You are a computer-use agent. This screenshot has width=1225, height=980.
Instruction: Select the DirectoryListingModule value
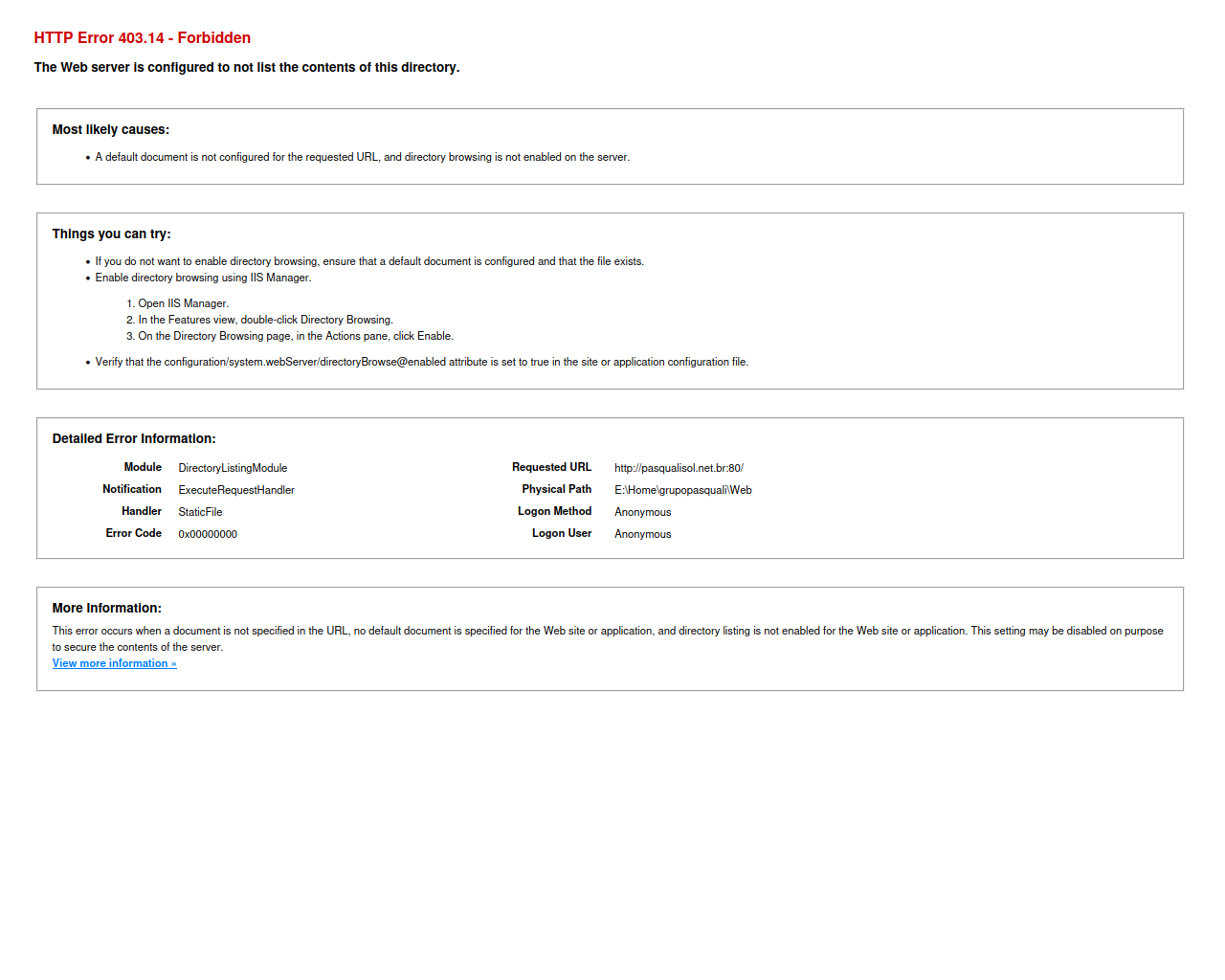tap(233, 468)
